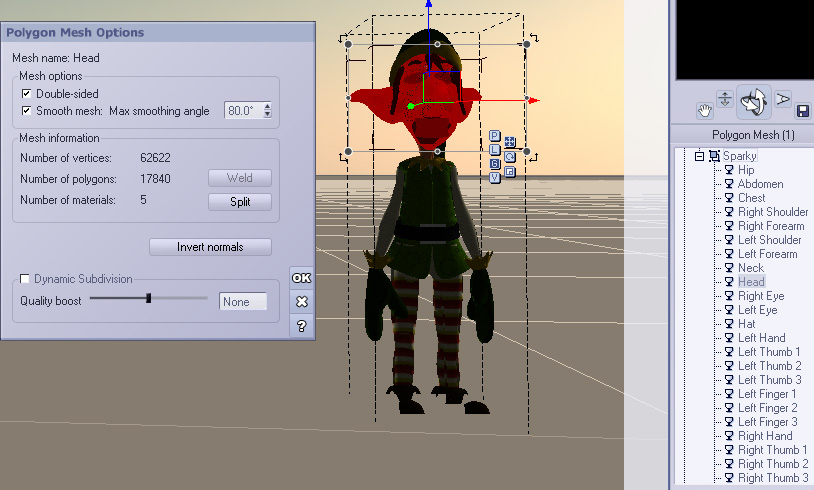Enable the Dynamic Subdivision checkbox
Image resolution: width=814 pixels, height=490 pixels.
click(x=24, y=279)
